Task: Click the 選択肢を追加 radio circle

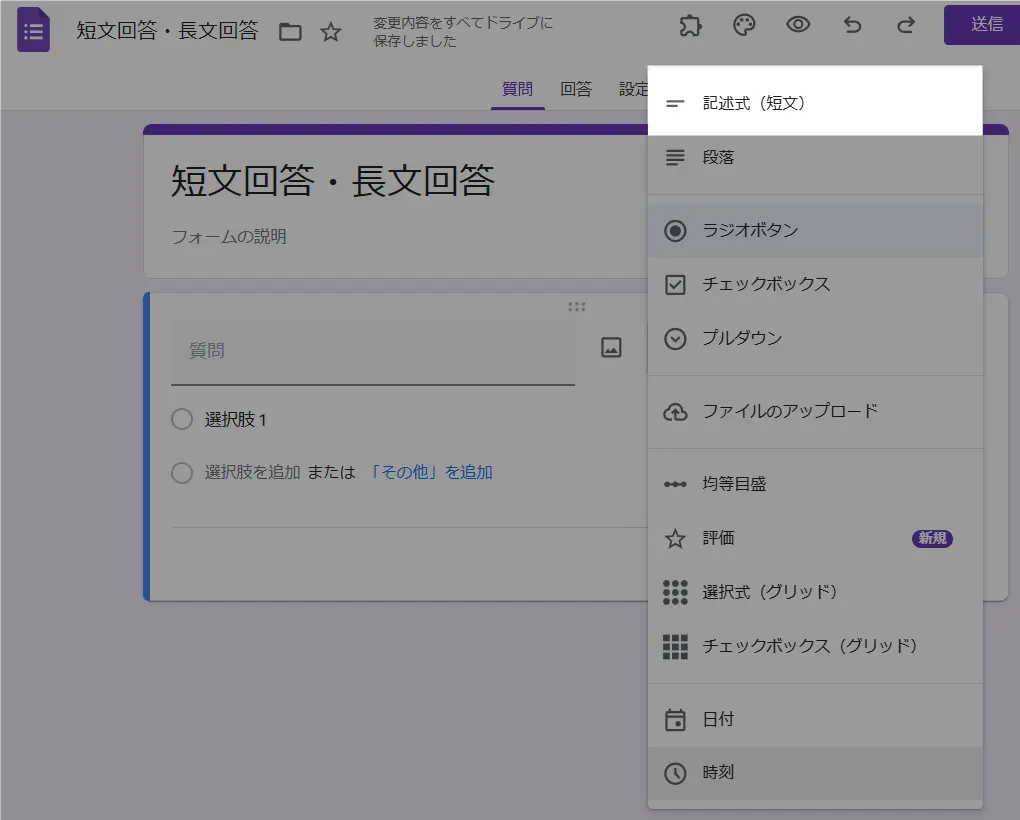Action: [182, 472]
